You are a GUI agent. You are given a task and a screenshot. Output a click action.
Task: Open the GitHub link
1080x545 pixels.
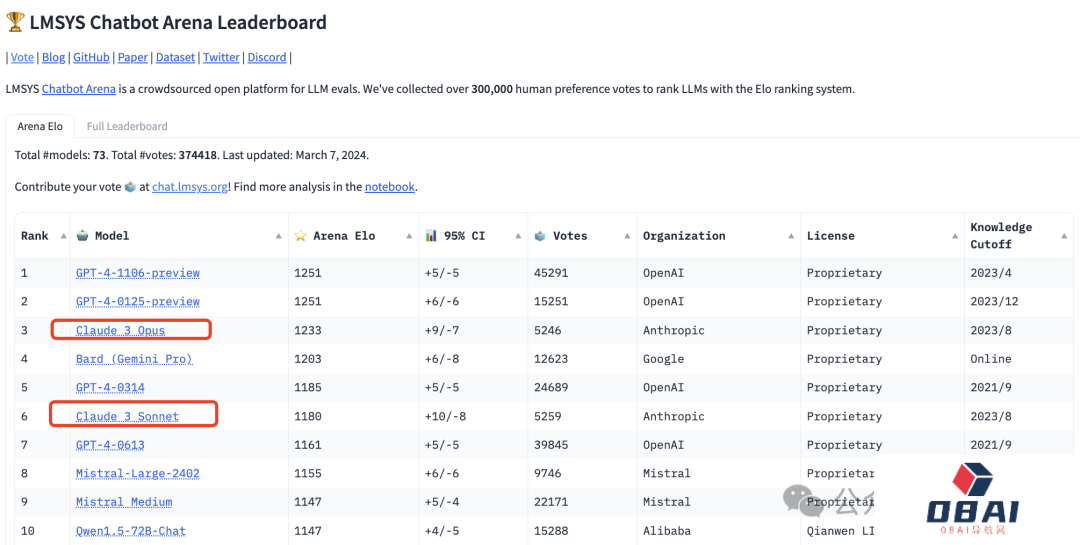[x=91, y=58]
